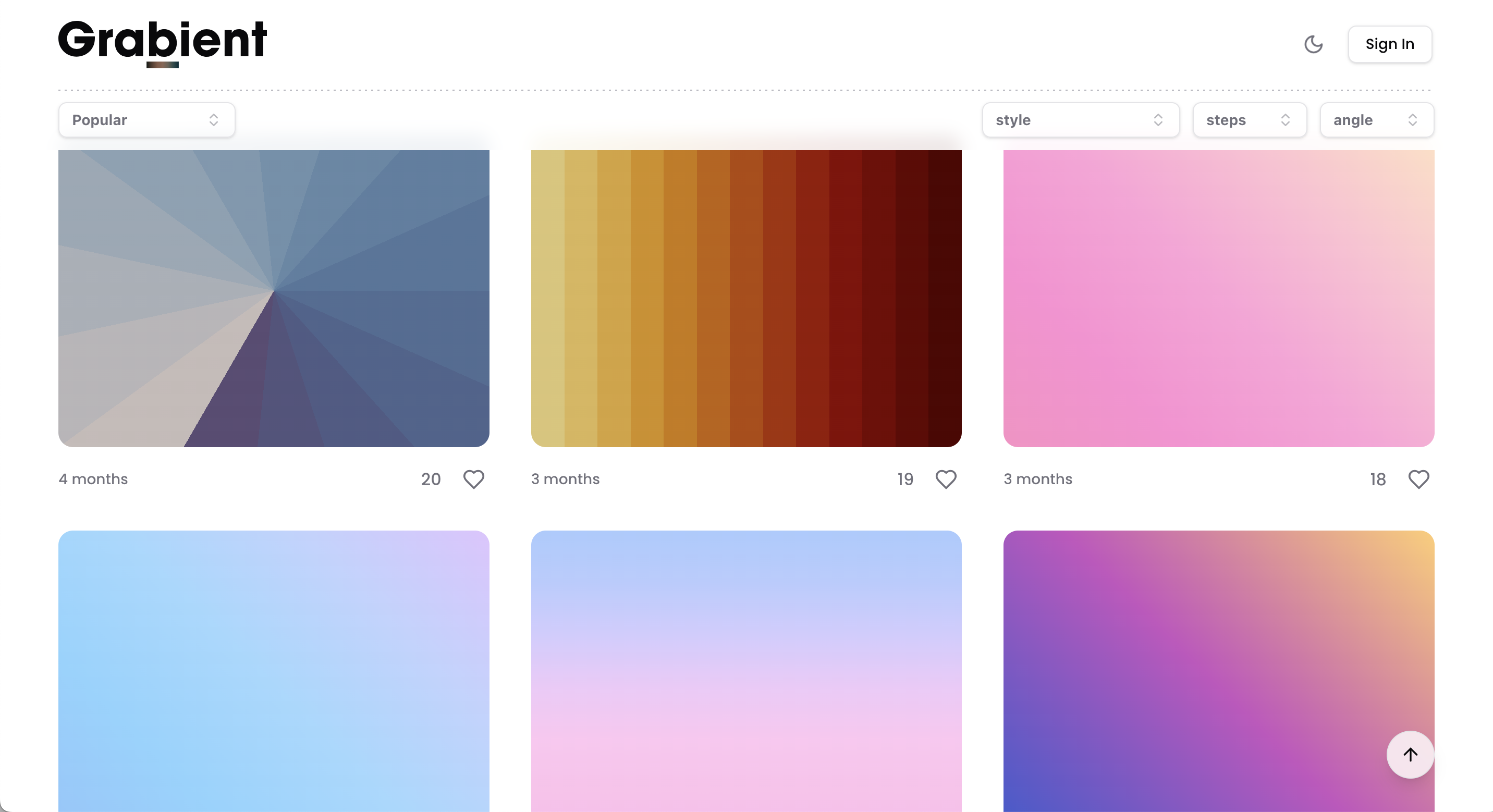Click the '4 months' timestamp text
This screenshot has width=1493, height=812.
point(93,479)
